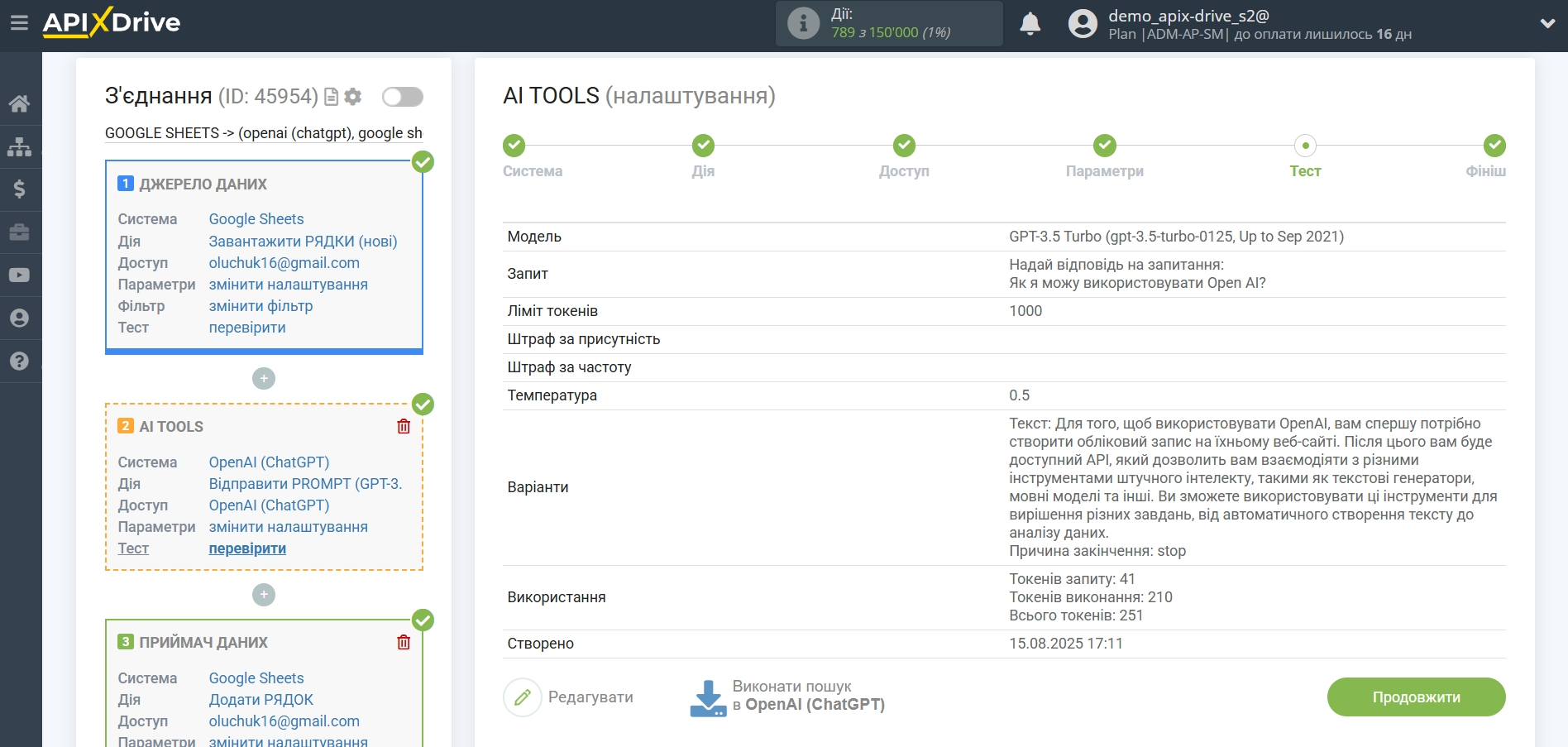Click перевірити in AI TOOLS block
Screen dimensions: 1568x747
(247, 548)
